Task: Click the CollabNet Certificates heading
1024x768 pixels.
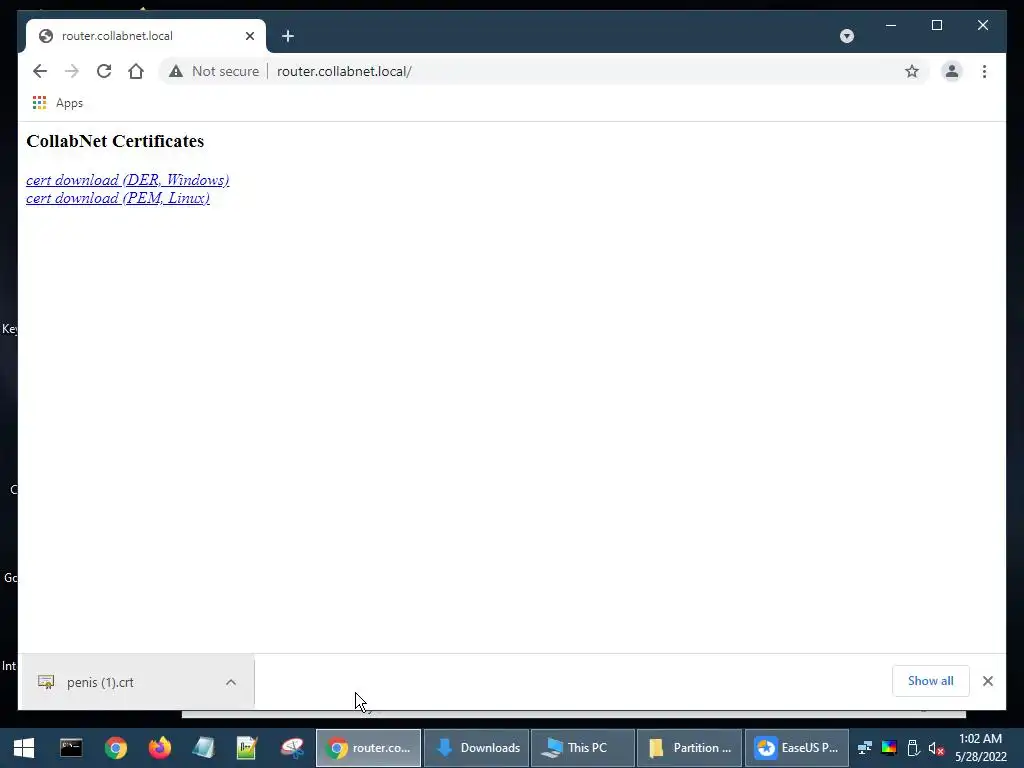Action: coord(115,141)
